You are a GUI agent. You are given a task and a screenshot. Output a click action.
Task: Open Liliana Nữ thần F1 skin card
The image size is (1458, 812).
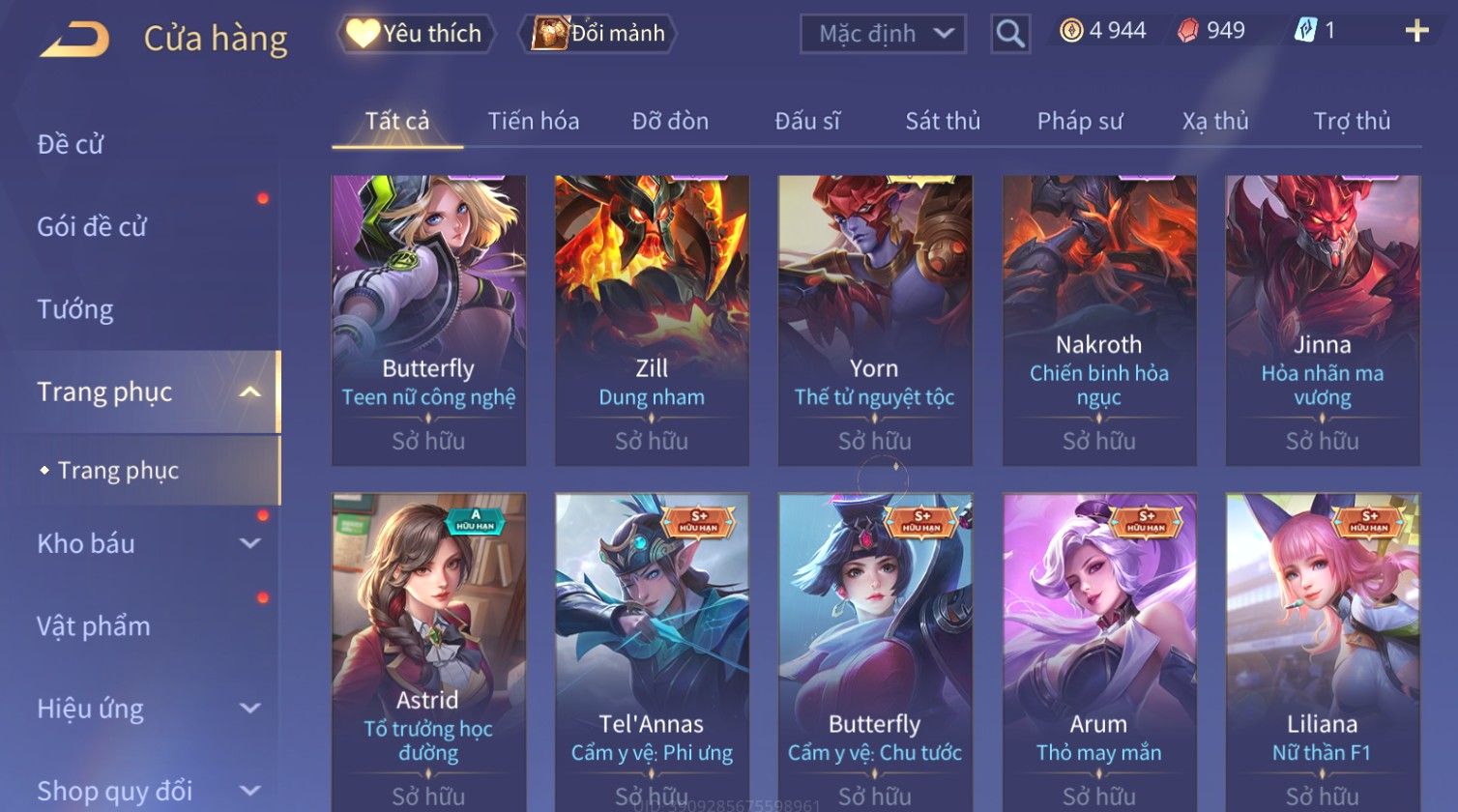coord(1323,652)
